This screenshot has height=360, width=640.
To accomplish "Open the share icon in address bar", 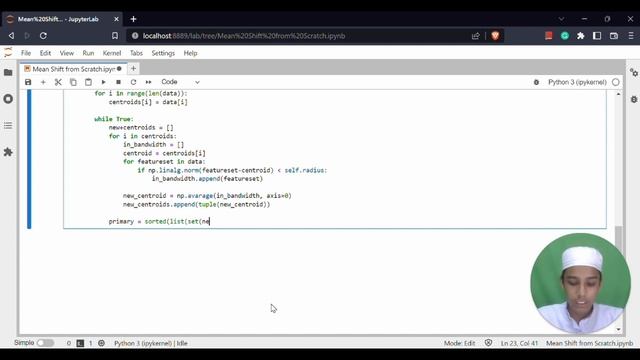I will pyautogui.click(x=476, y=36).
